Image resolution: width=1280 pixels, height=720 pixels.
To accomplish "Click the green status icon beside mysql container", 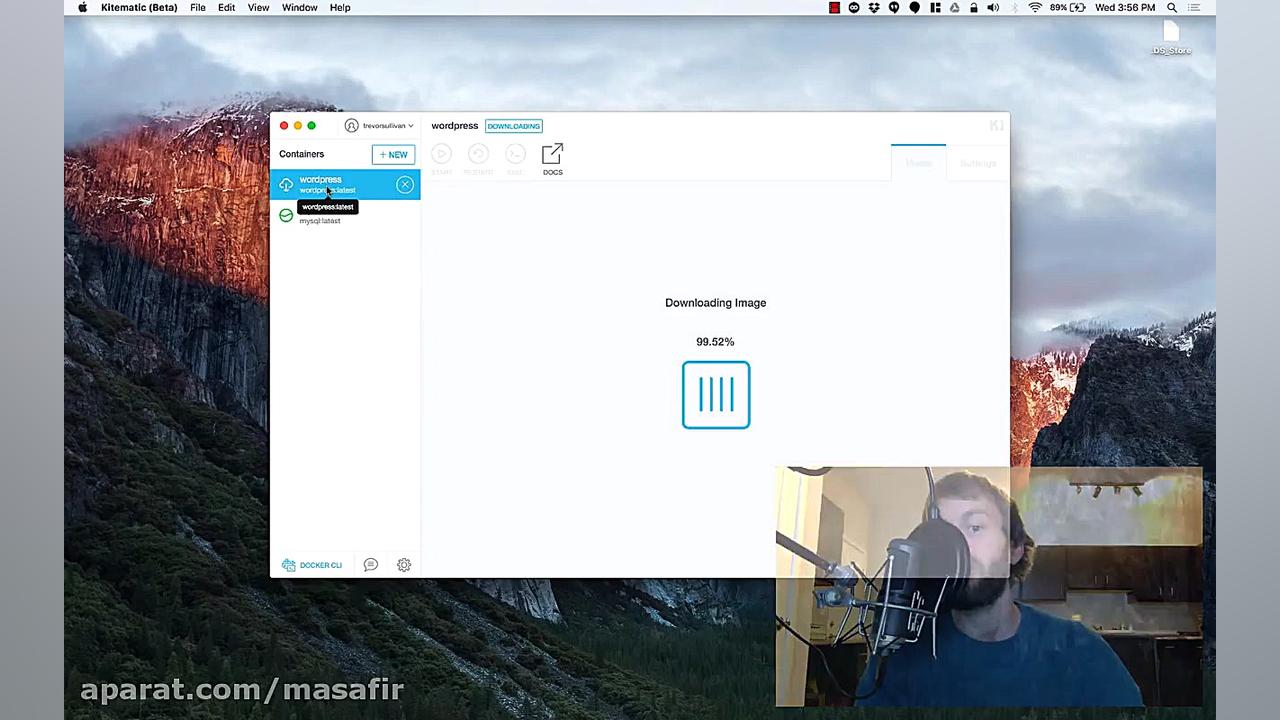I will coord(286,215).
